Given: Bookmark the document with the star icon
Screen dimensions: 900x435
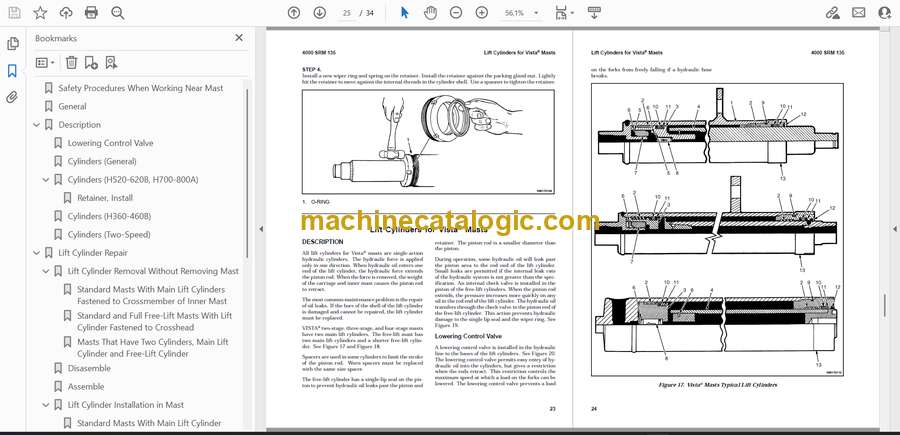Looking at the screenshot, I should (40, 13).
